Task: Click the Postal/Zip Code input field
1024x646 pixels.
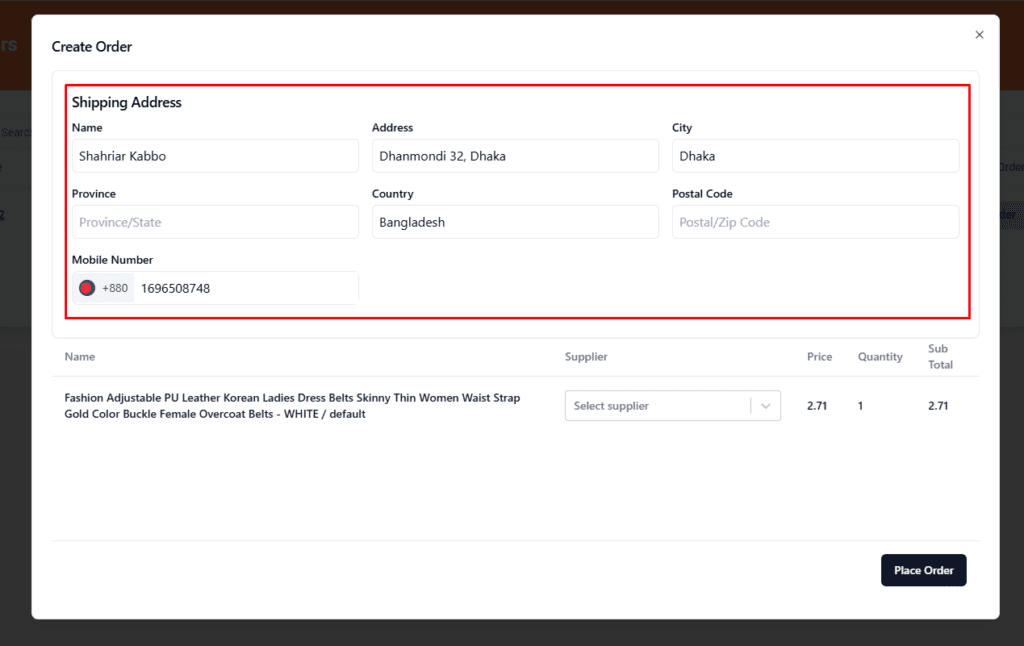Action: click(x=814, y=222)
